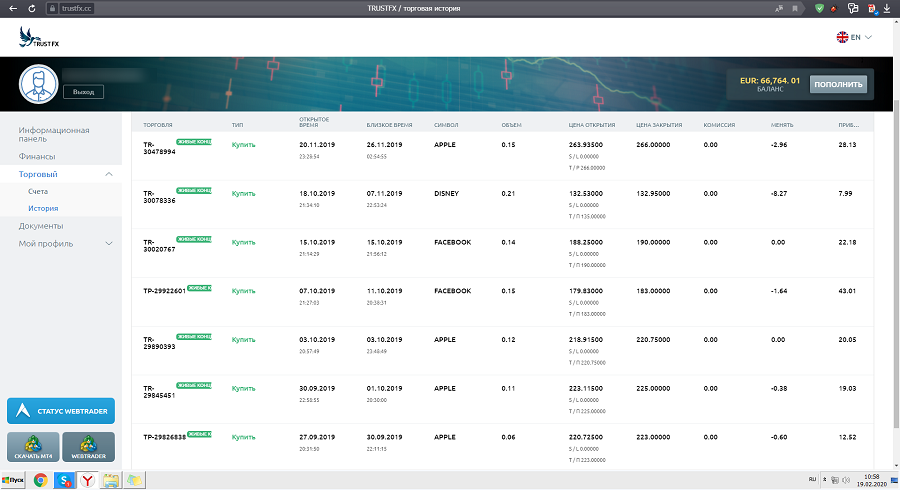This screenshot has width=900, height=490.
Task: Click close price 132.95000
Action: click(653, 193)
